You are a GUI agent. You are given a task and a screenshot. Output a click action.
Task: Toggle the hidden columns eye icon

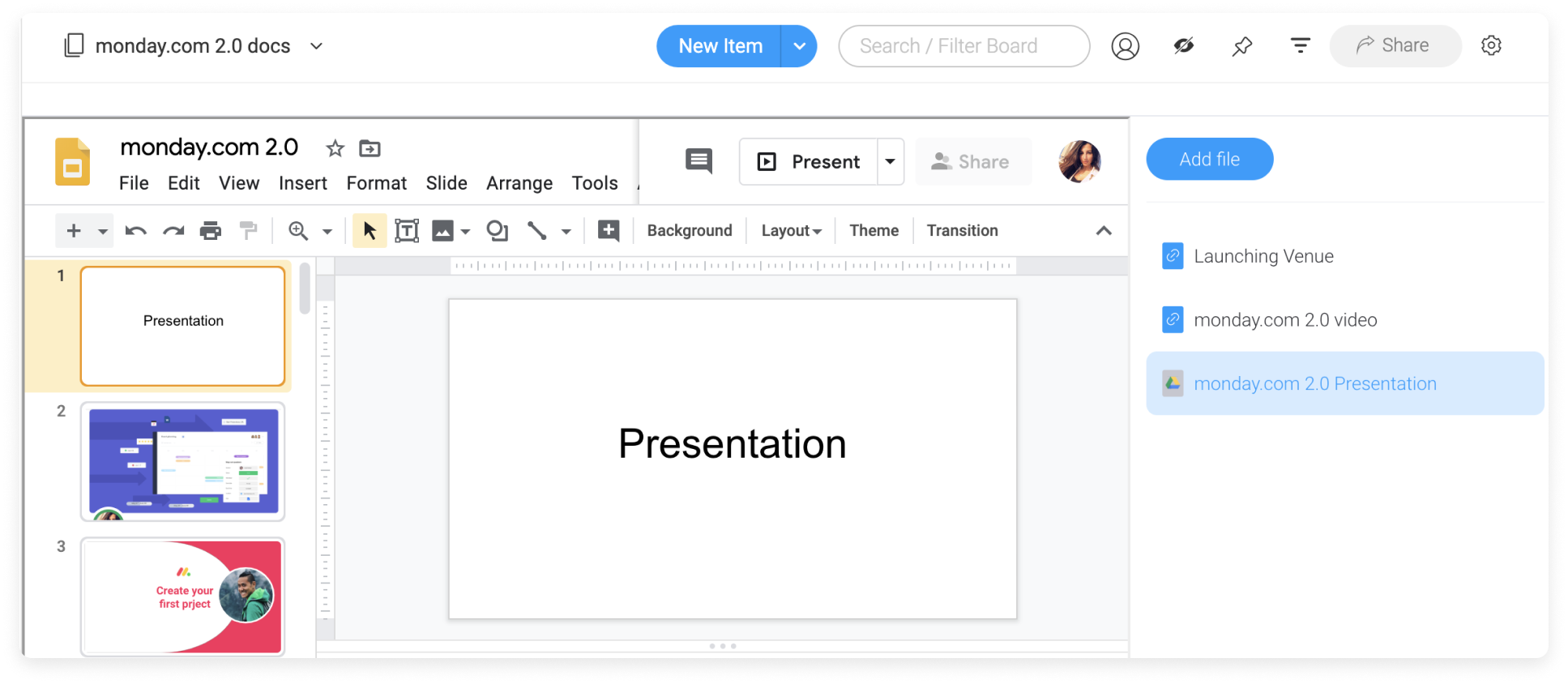click(1184, 45)
